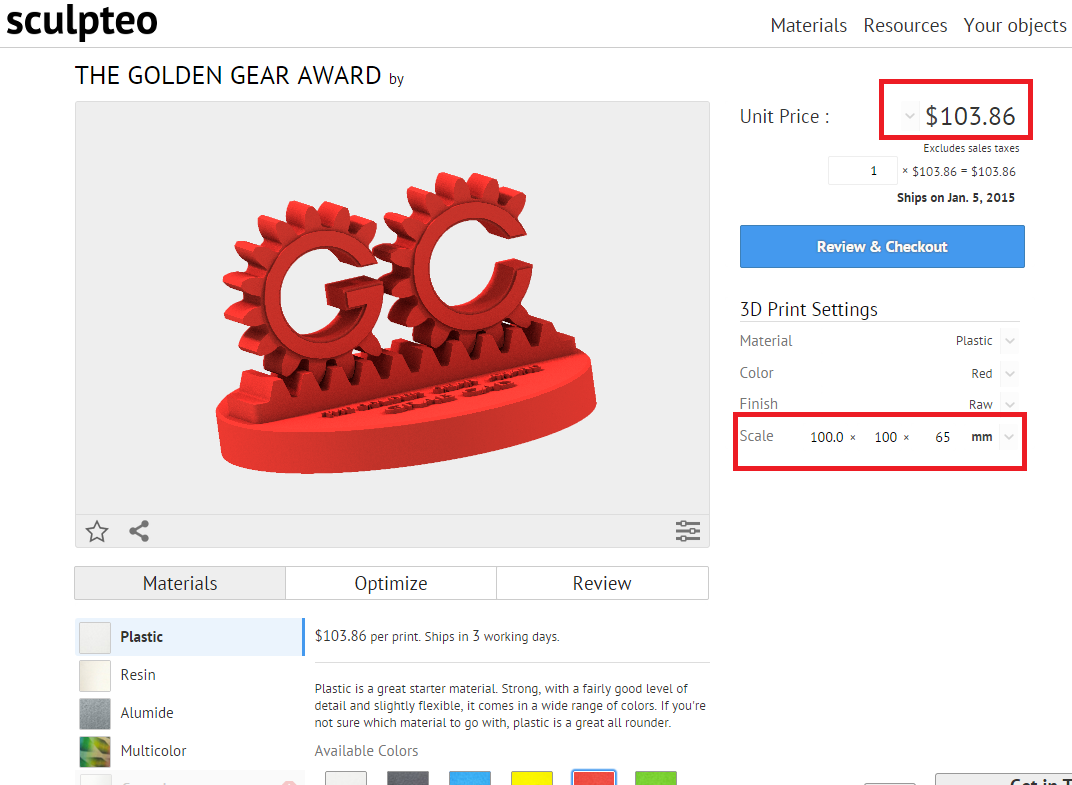Open the currency dropdown beside unit price
The height and width of the screenshot is (785, 1072).
tap(909, 116)
